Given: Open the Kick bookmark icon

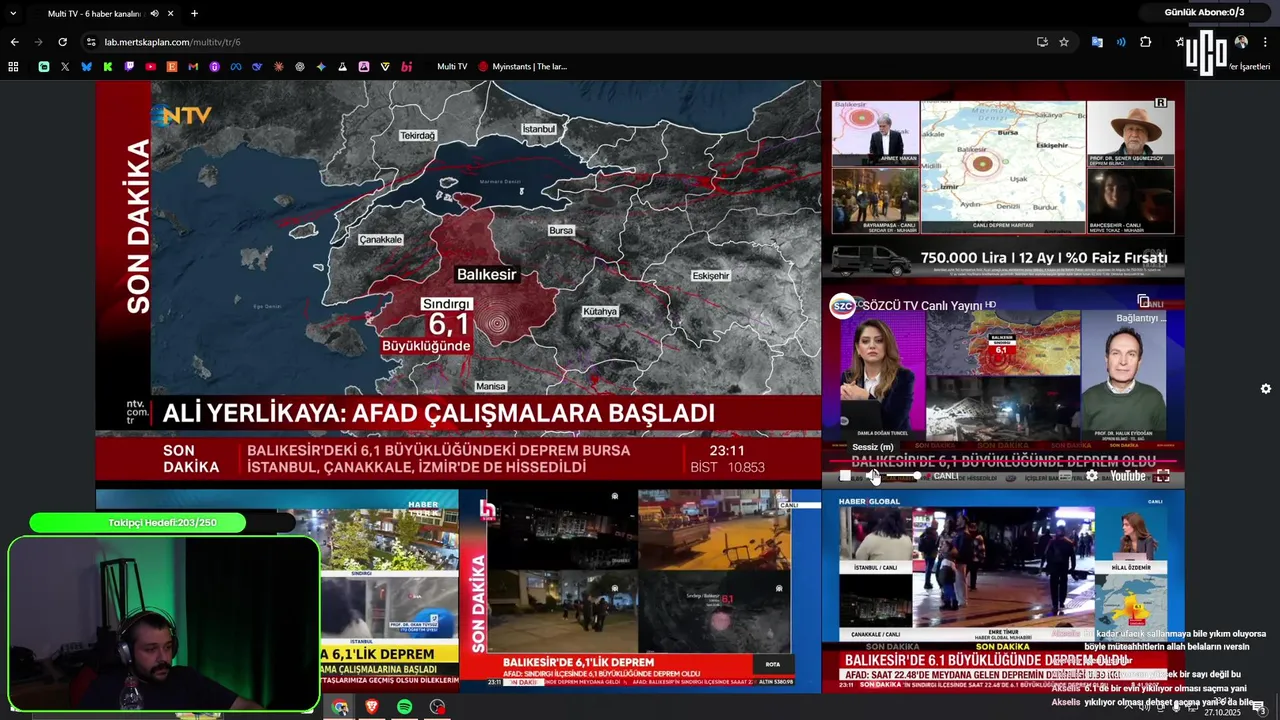Looking at the screenshot, I should point(108,67).
